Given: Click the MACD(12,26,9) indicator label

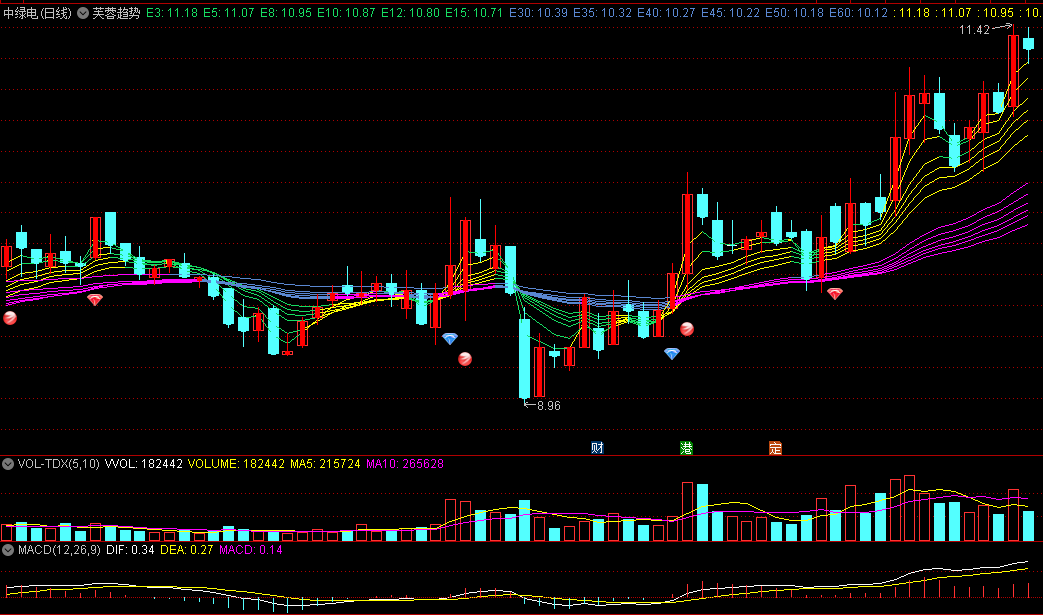Looking at the screenshot, I should click(59, 550).
